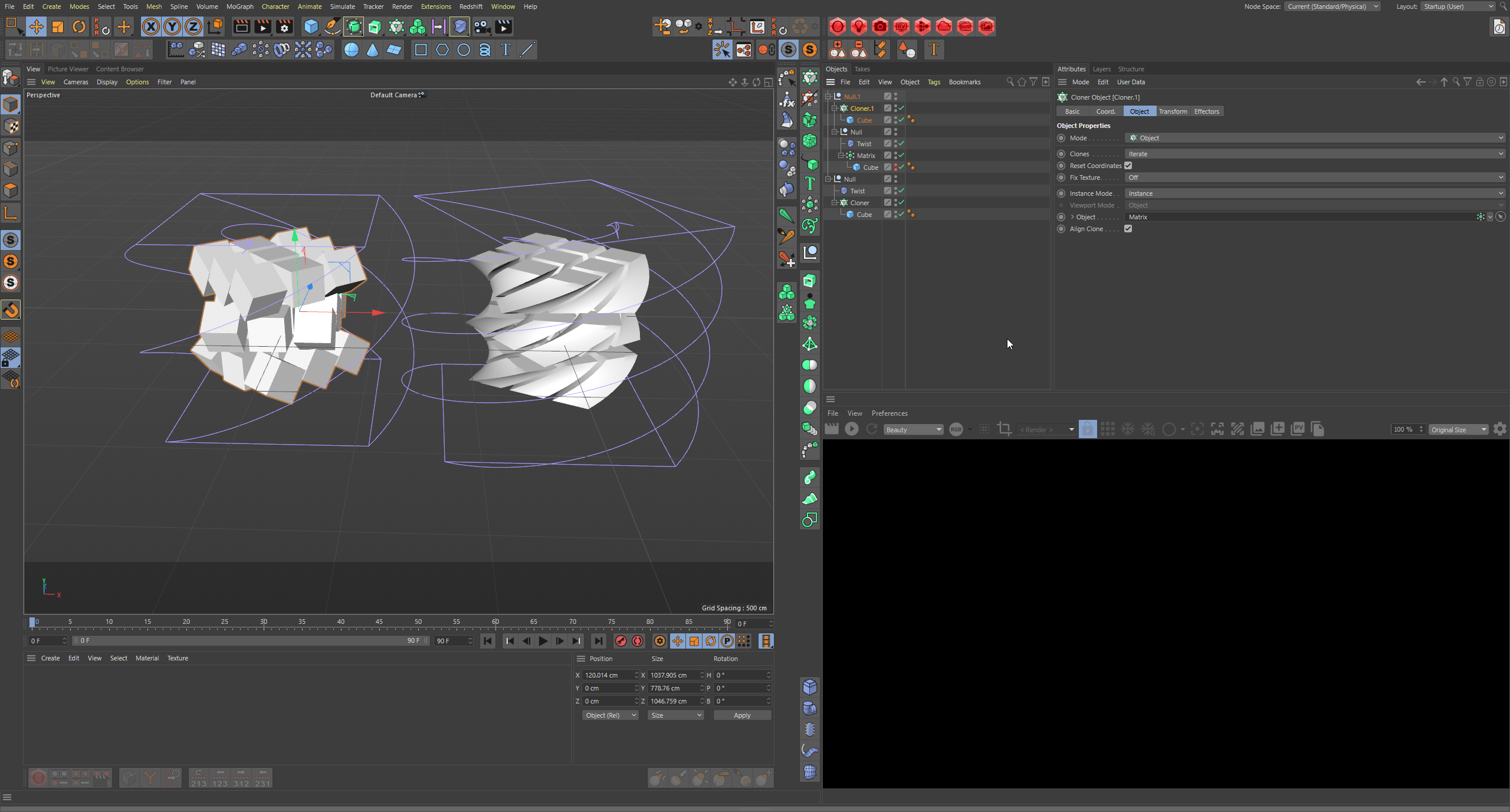The width and height of the screenshot is (1510, 812).
Task: Collapse the Null.1 tree node
Action: pyautogui.click(x=828, y=97)
